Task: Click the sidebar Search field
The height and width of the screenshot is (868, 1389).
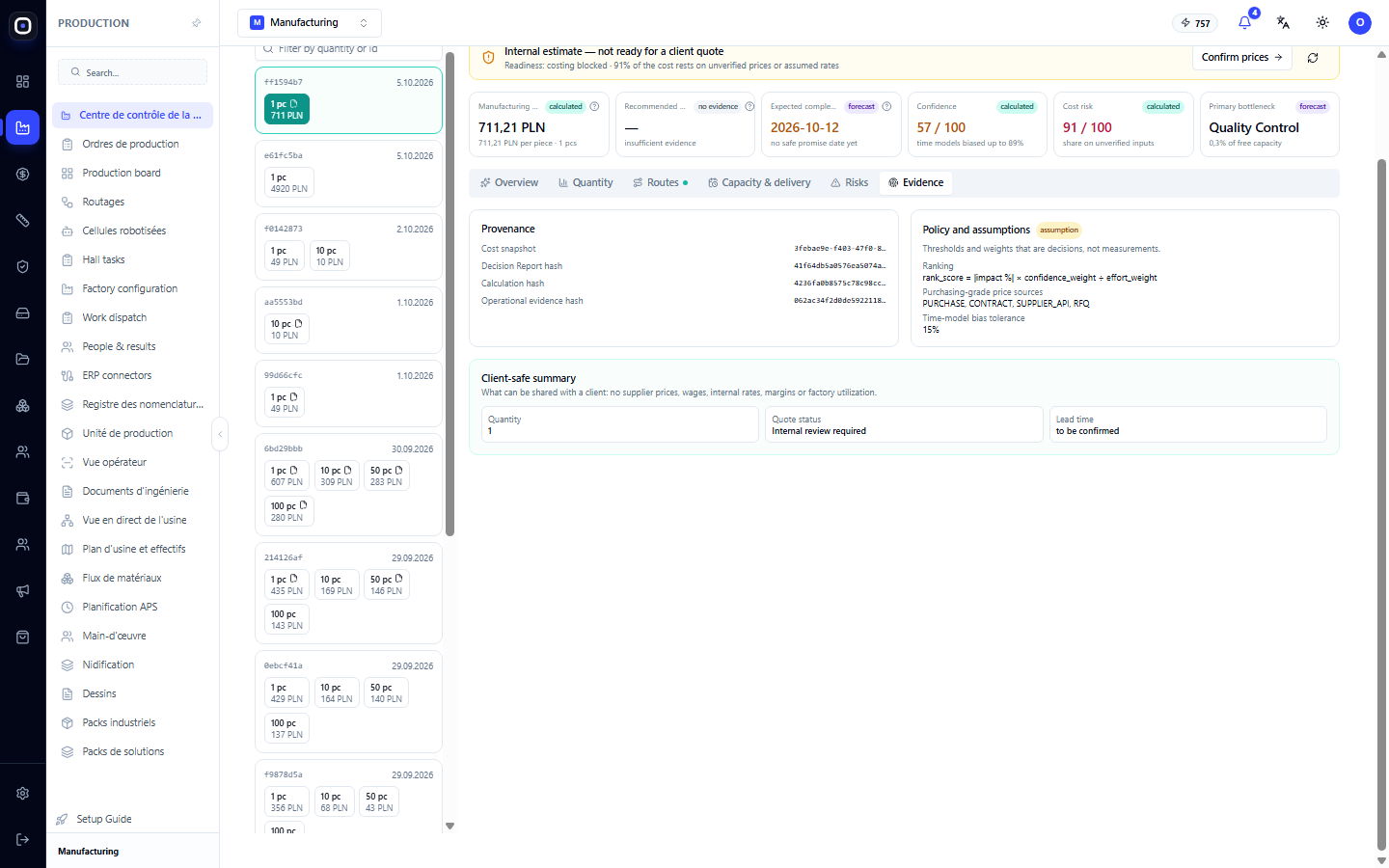Action: [133, 72]
